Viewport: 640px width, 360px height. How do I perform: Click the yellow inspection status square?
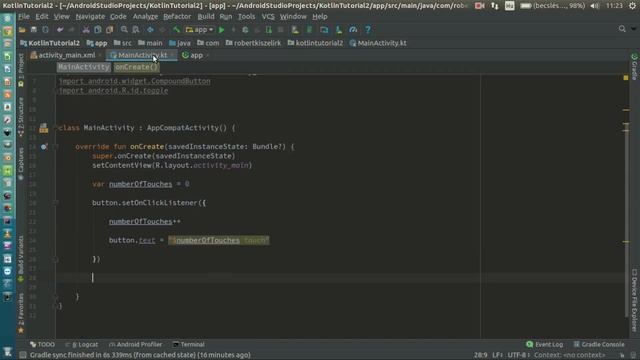click(626, 78)
